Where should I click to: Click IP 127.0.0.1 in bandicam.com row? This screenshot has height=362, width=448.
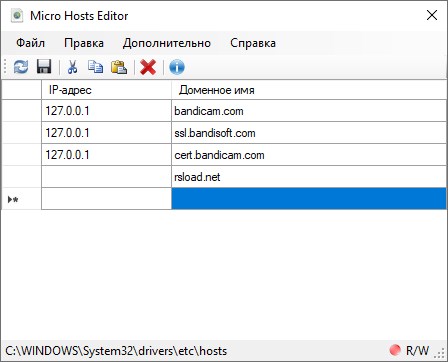click(x=106, y=111)
